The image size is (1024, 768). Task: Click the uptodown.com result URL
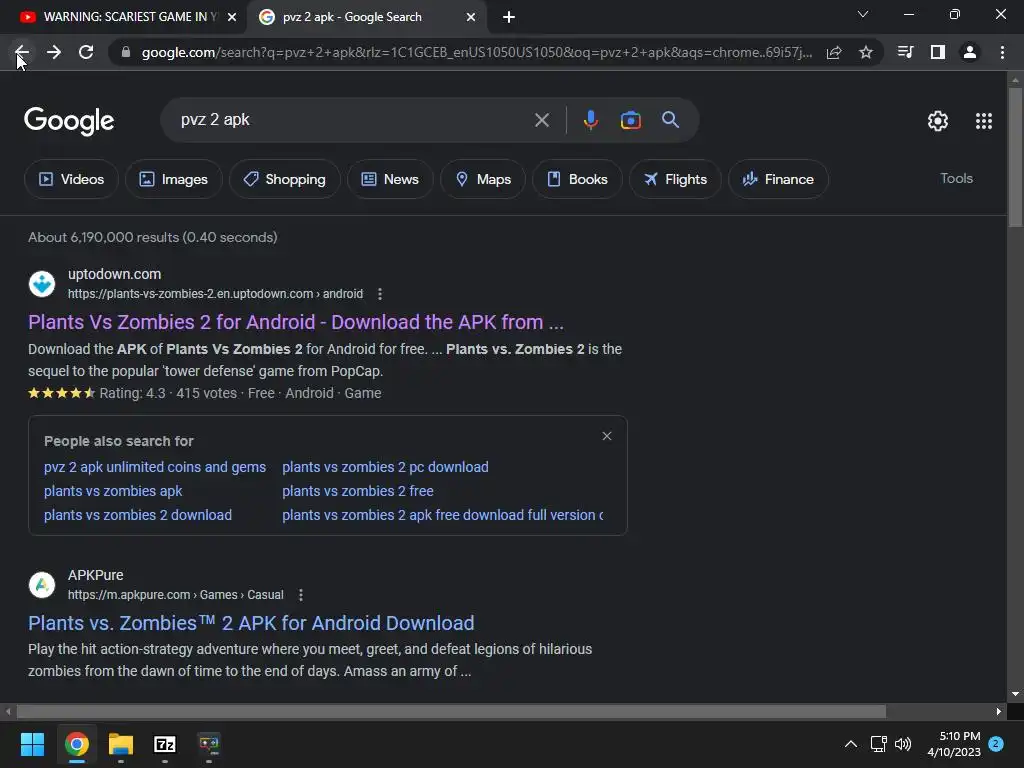click(216, 294)
